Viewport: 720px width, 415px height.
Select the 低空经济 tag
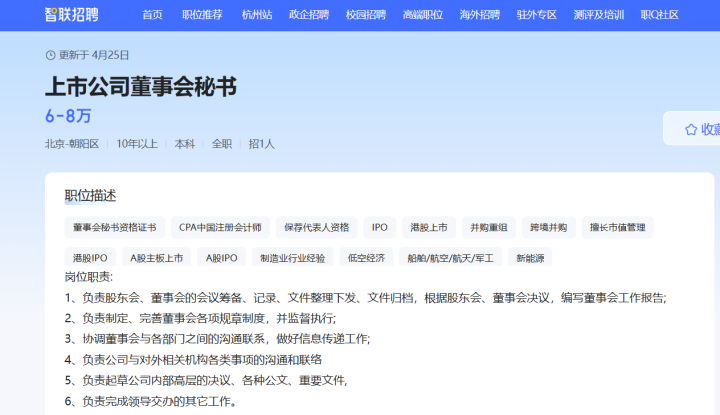pos(366,257)
